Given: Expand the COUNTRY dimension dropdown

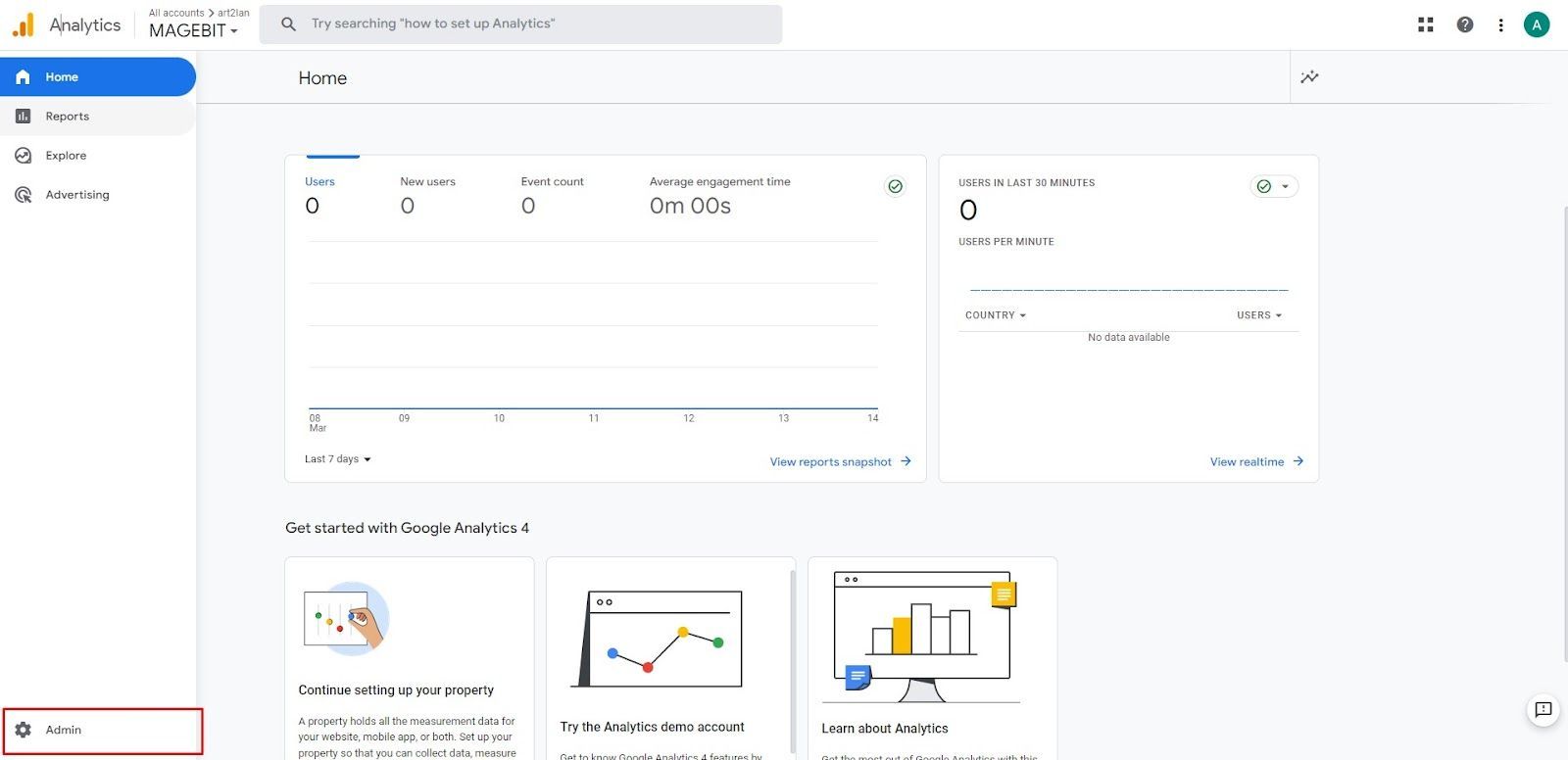Looking at the screenshot, I should pyautogui.click(x=996, y=315).
